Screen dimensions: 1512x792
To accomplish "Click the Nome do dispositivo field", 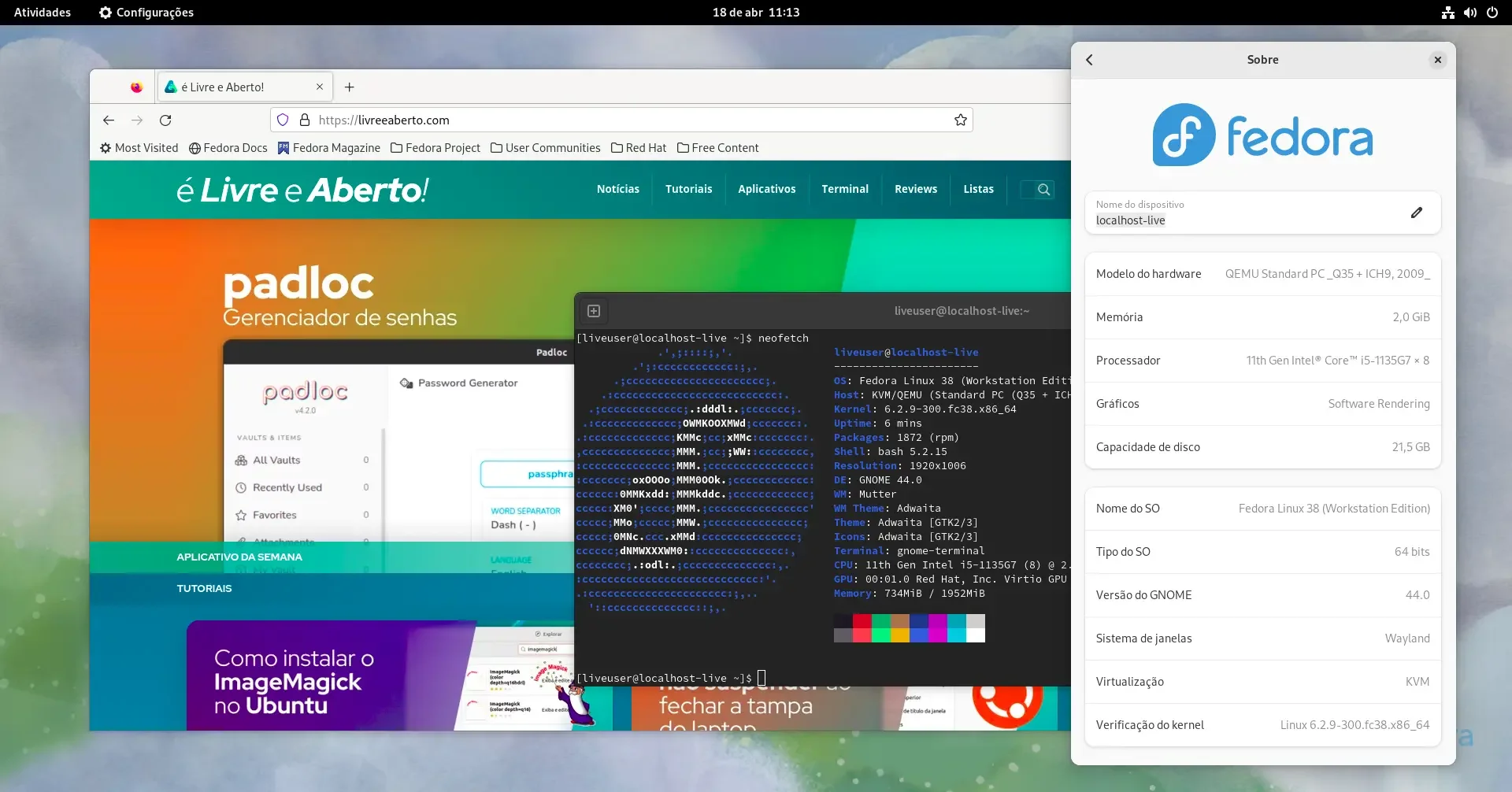I will coord(1262,213).
